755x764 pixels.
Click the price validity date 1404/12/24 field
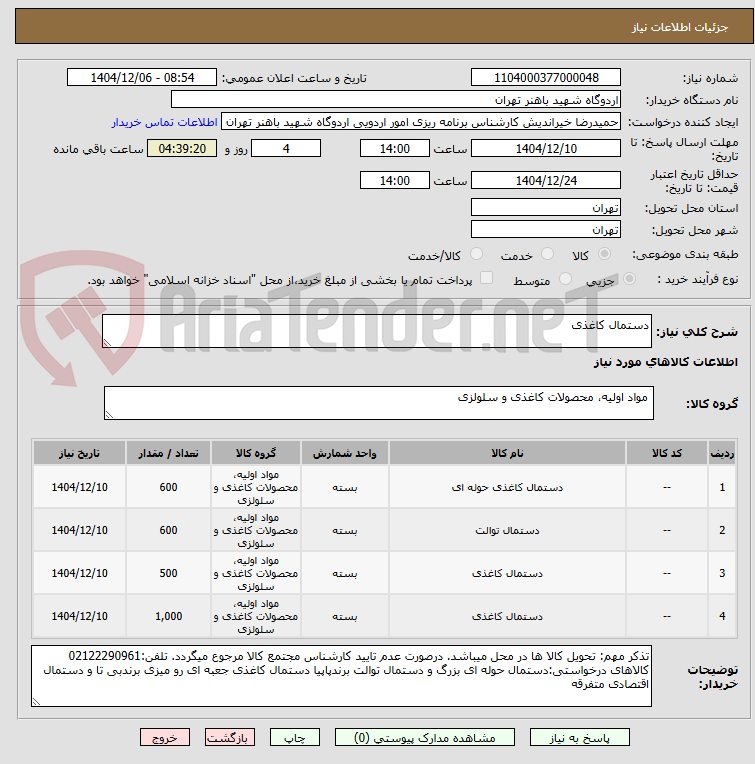click(546, 180)
